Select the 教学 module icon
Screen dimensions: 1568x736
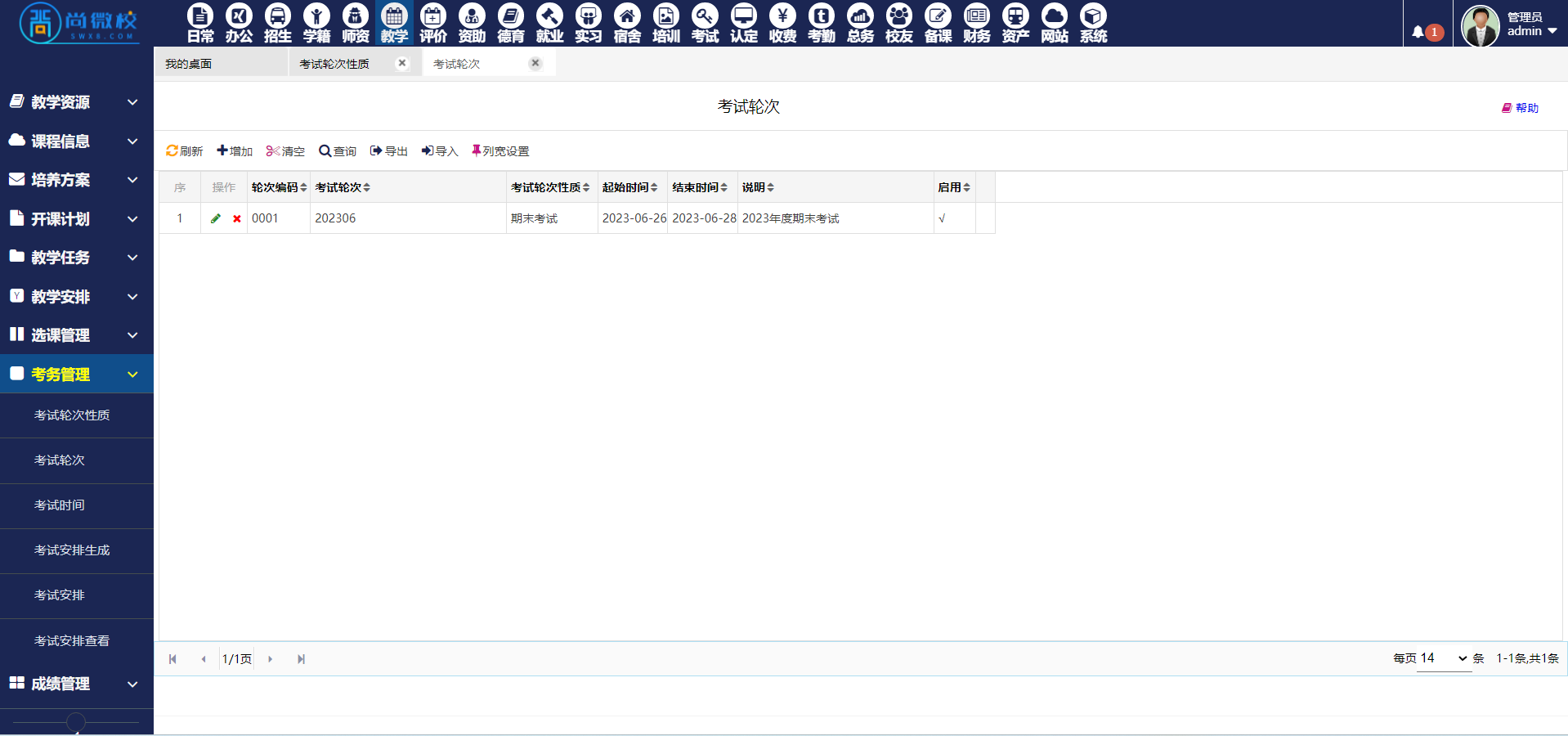[x=394, y=23]
